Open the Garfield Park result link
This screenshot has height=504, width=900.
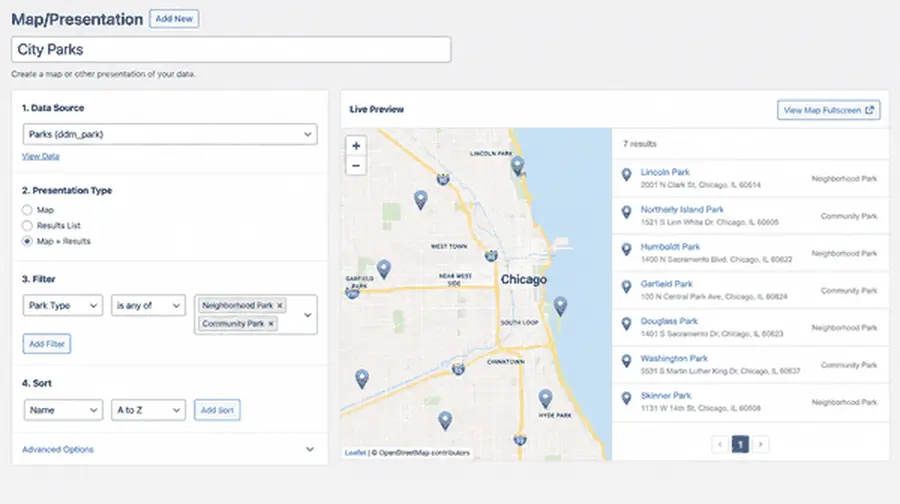click(x=666, y=284)
